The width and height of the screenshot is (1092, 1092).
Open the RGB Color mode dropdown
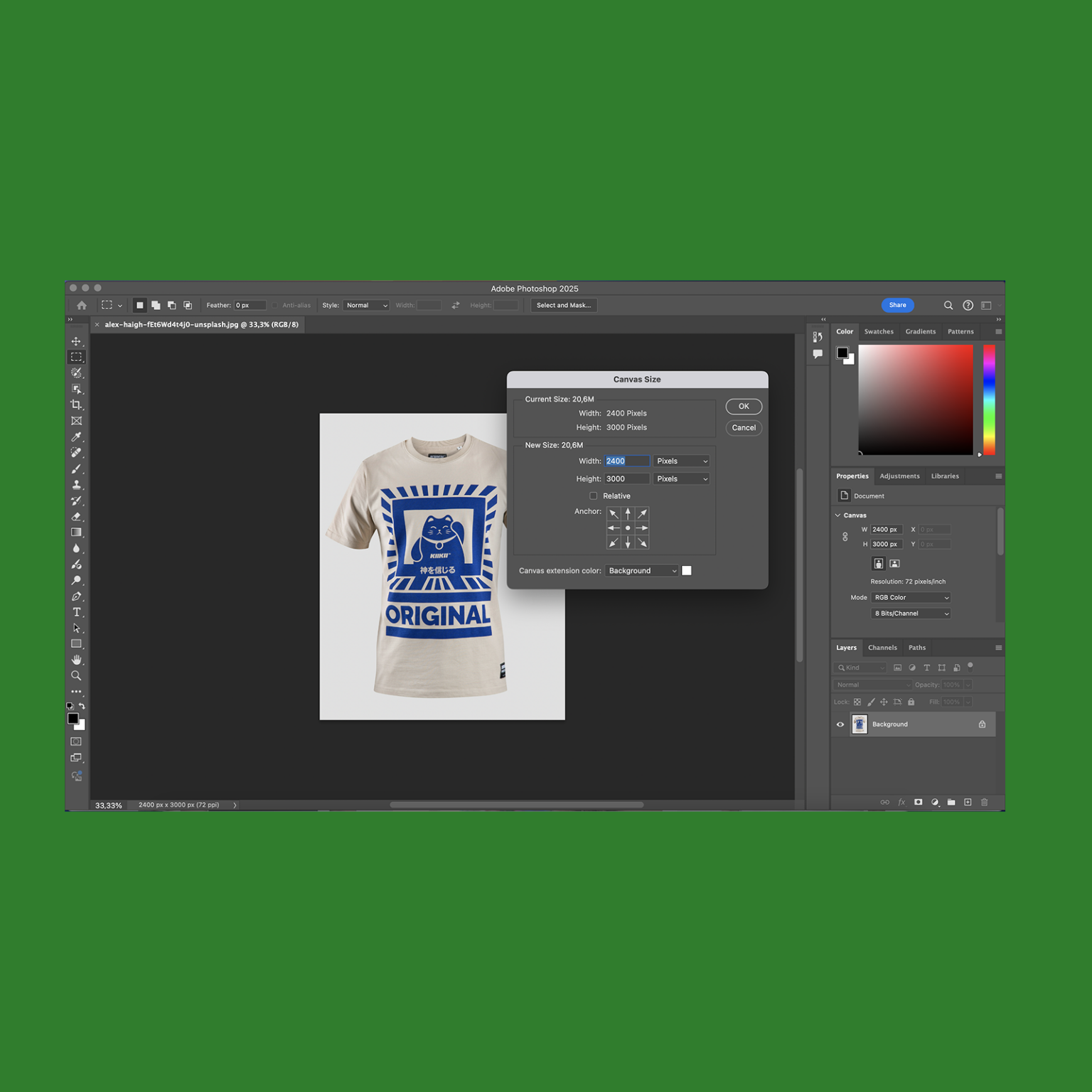(x=910, y=597)
